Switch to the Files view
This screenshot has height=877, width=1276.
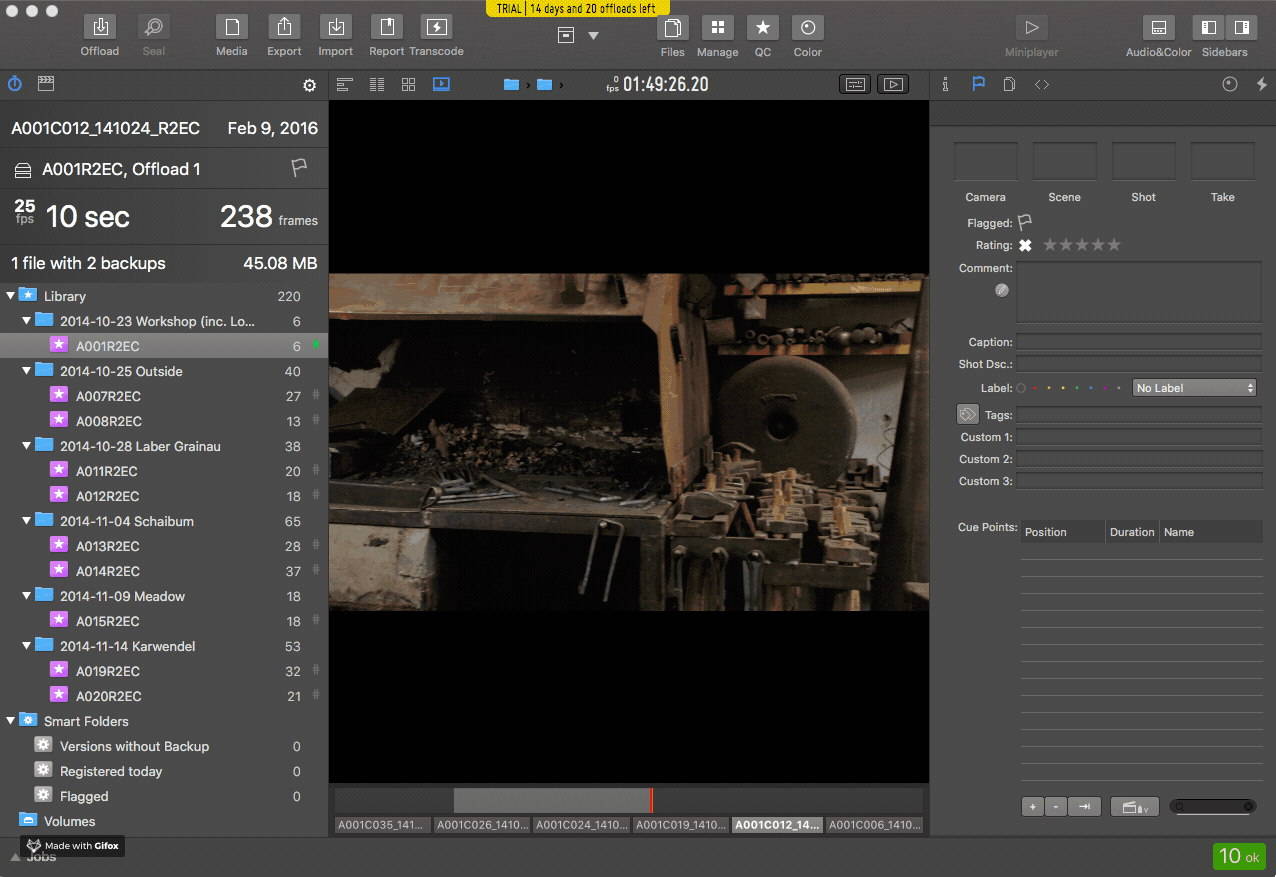673,28
